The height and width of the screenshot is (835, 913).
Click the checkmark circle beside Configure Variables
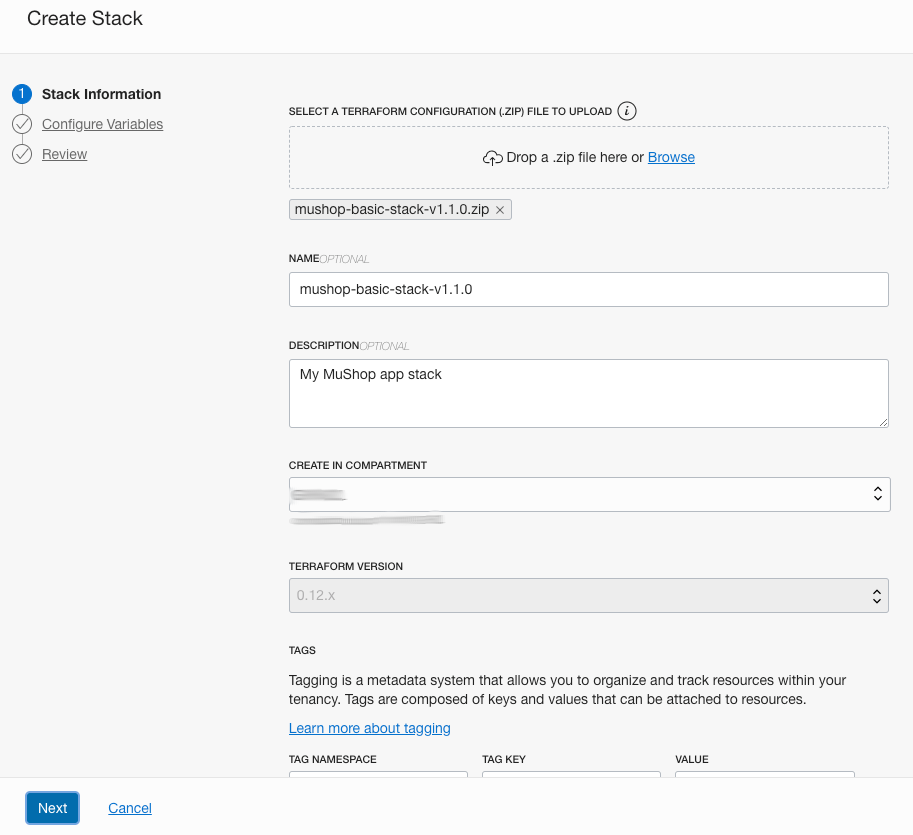click(x=22, y=124)
